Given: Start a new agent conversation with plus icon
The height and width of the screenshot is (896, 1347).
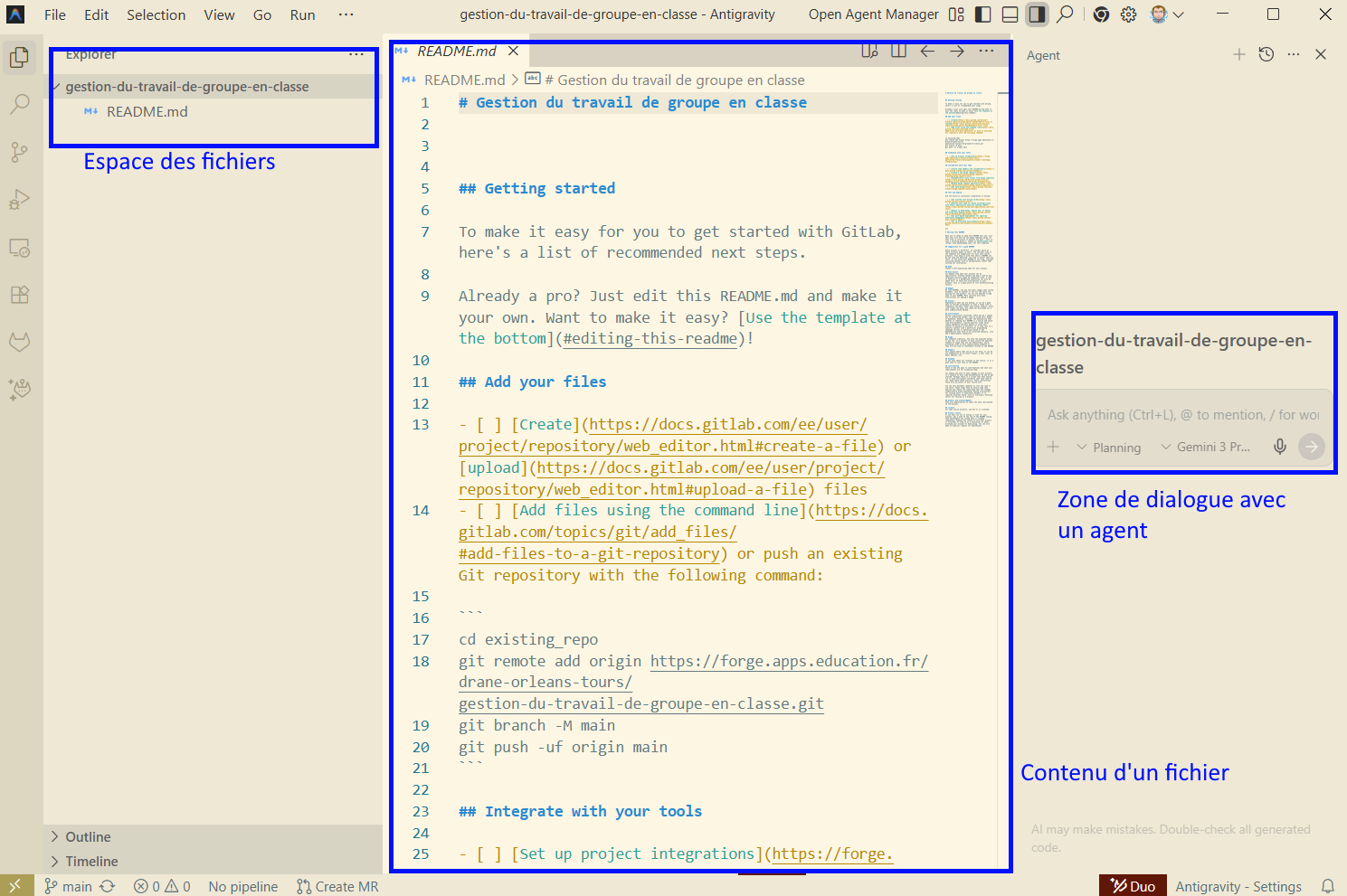Looking at the screenshot, I should pos(1238,55).
